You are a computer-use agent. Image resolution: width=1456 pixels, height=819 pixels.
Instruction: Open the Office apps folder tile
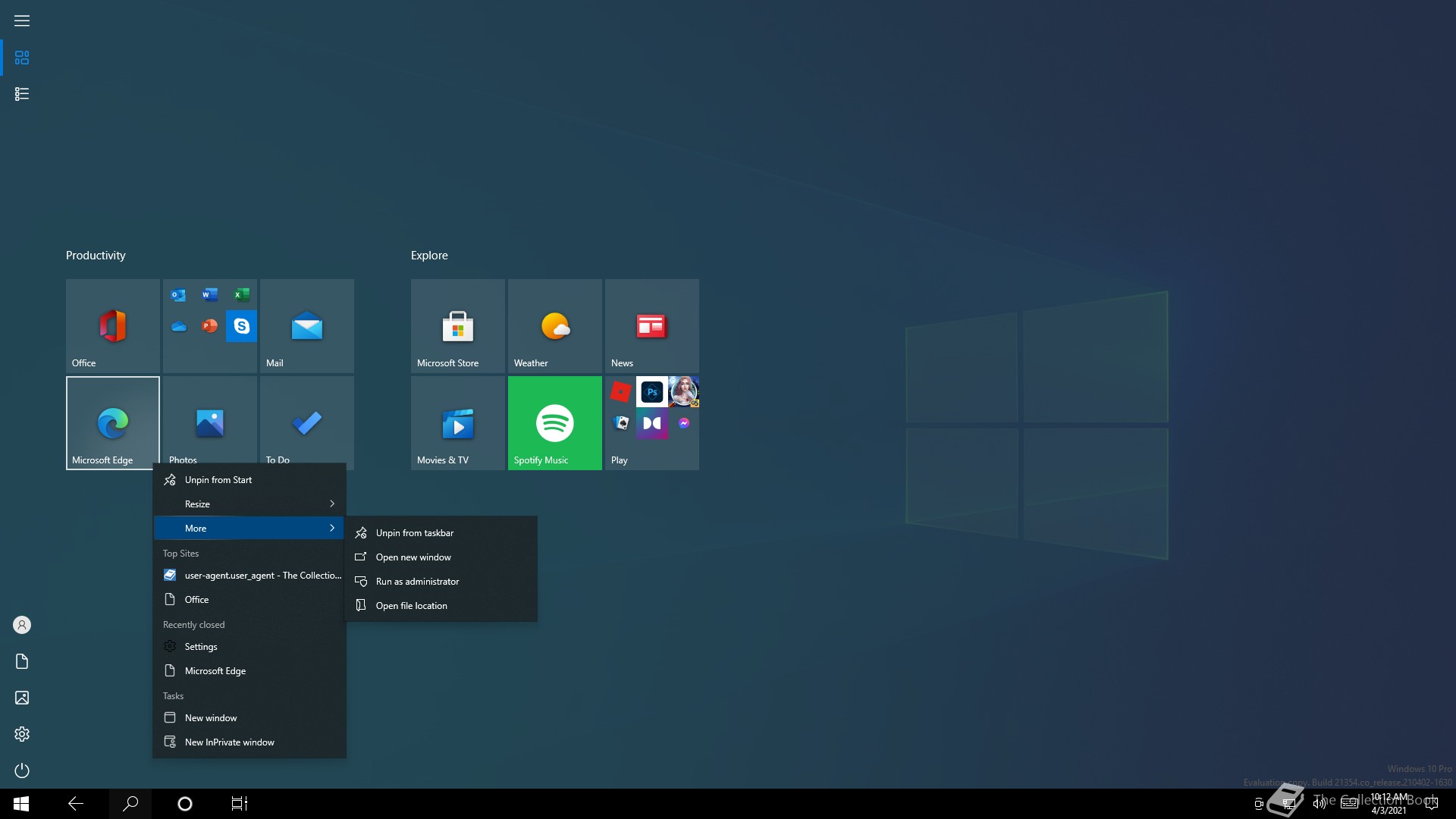210,326
